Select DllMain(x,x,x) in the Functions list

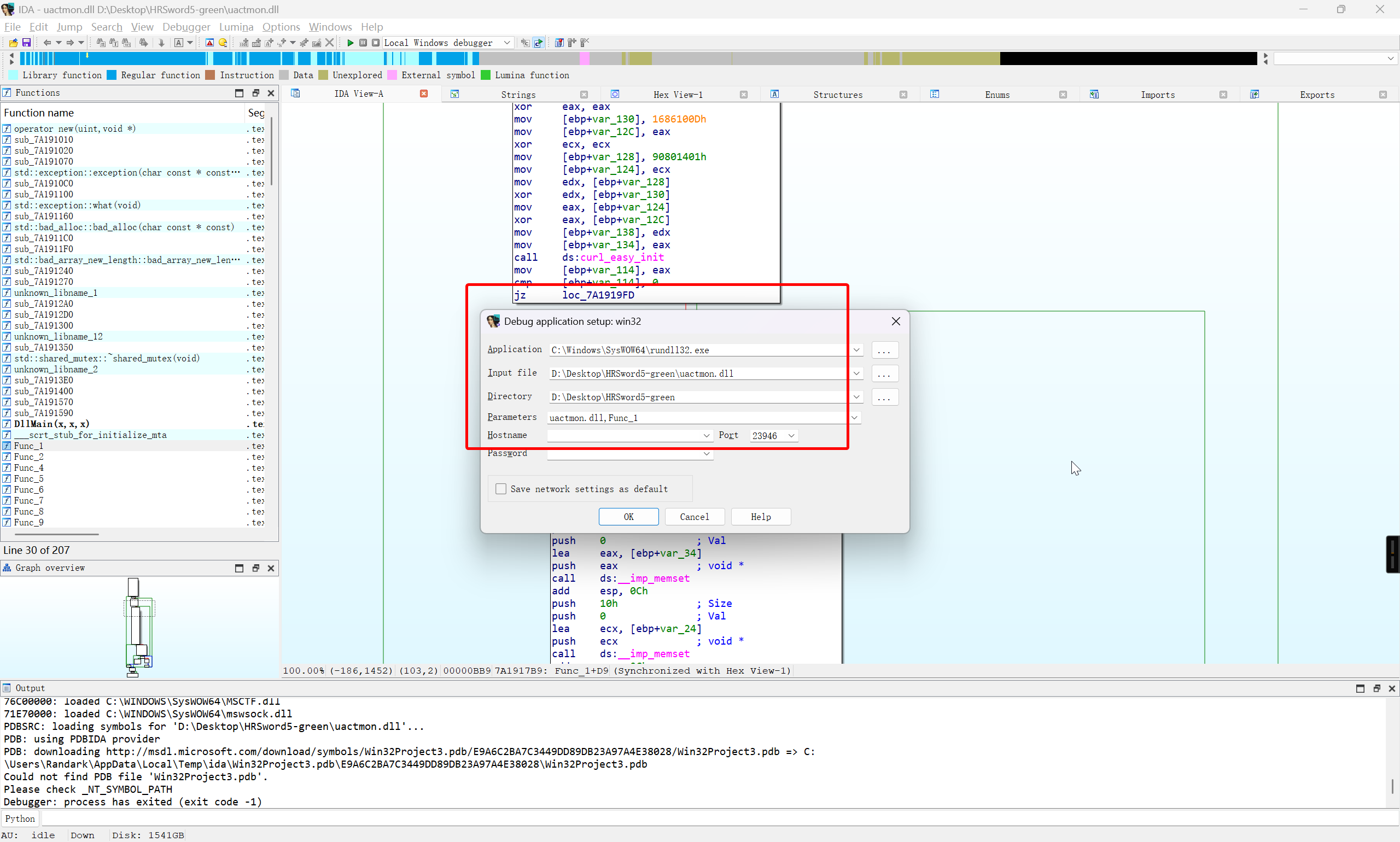[51, 424]
